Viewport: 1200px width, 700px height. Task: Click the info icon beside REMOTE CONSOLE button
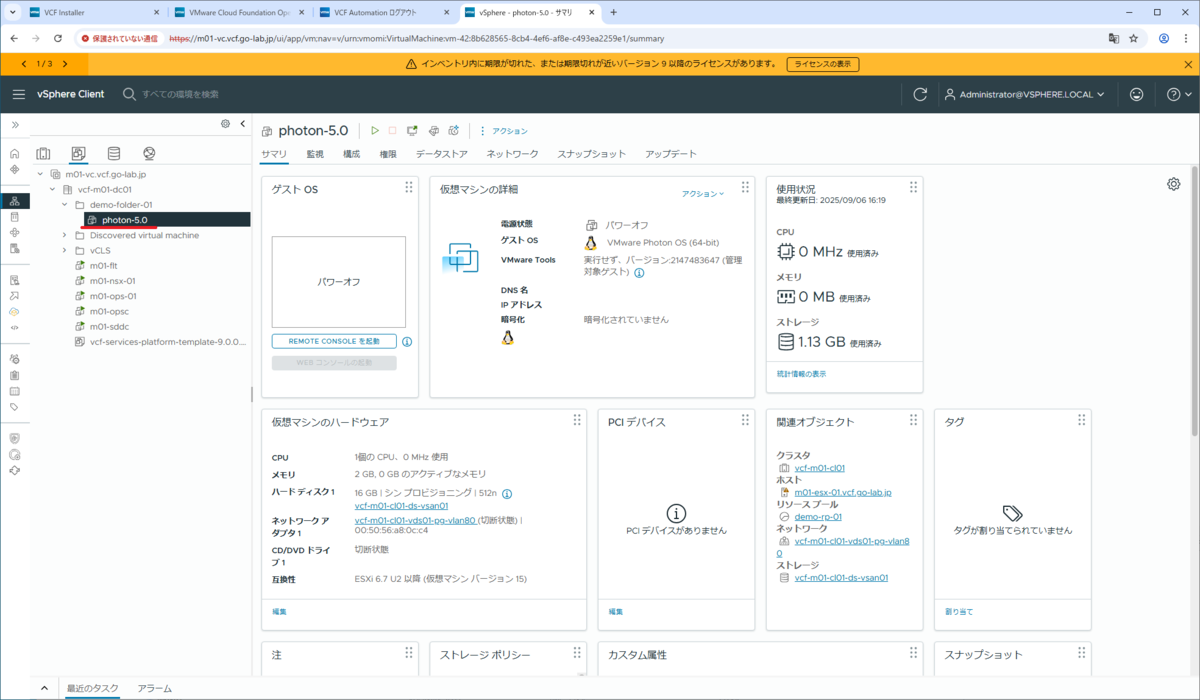[x=407, y=341]
